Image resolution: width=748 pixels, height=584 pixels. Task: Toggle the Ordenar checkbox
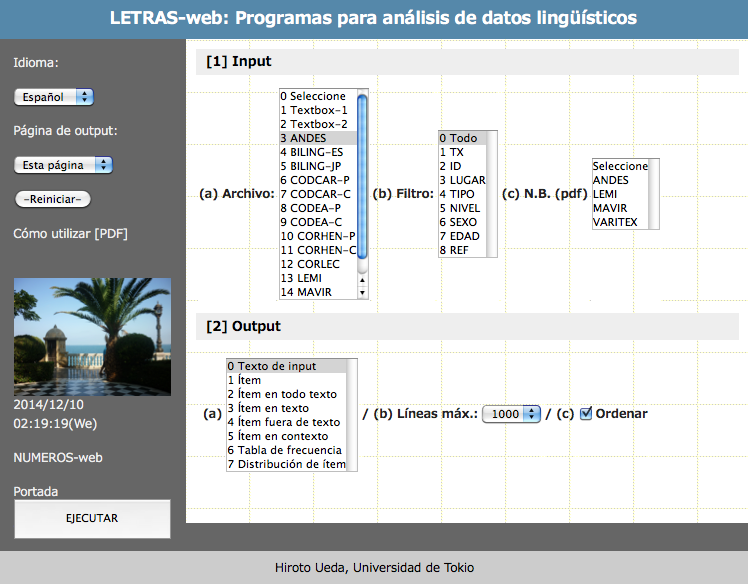[x=586, y=413]
